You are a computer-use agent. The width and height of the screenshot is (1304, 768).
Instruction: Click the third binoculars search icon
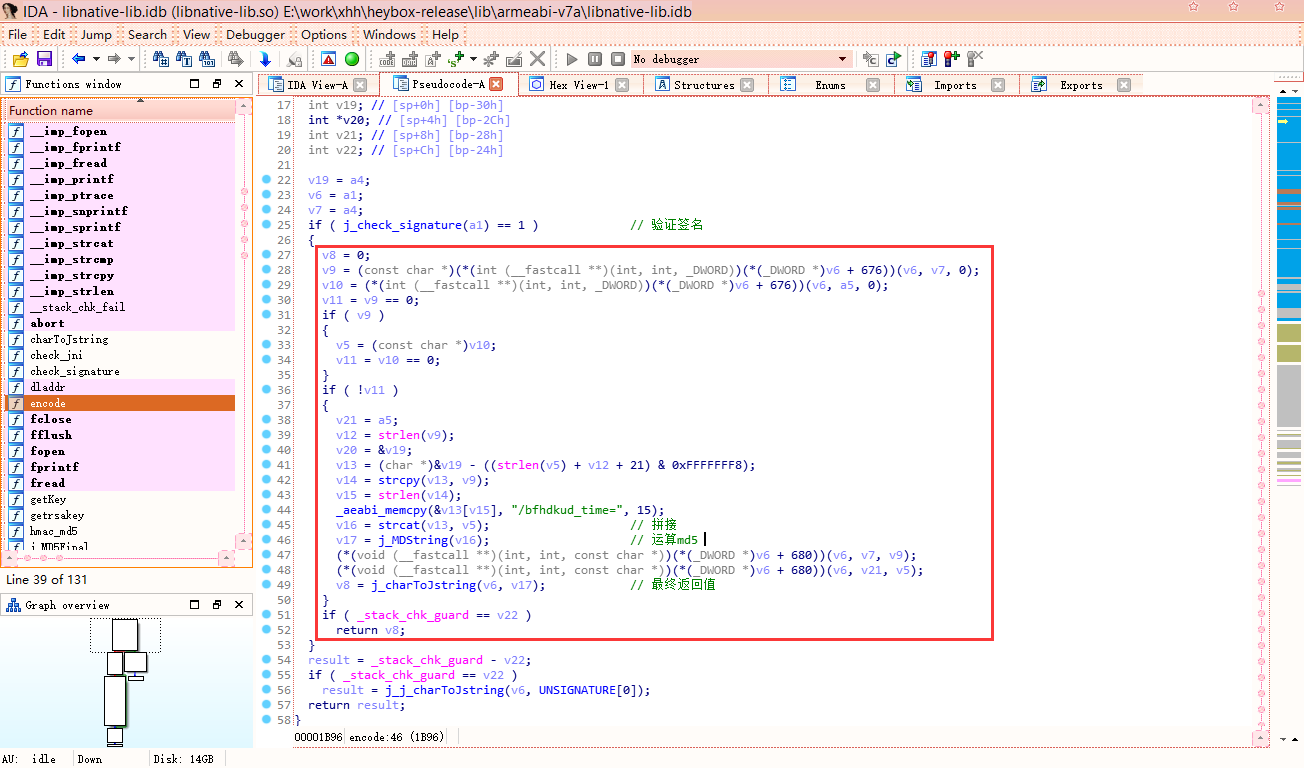(x=209, y=60)
